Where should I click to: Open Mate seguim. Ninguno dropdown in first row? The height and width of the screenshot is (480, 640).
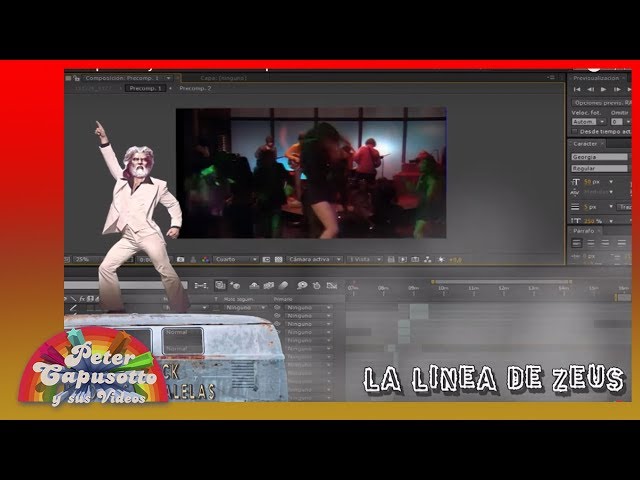coord(246,307)
